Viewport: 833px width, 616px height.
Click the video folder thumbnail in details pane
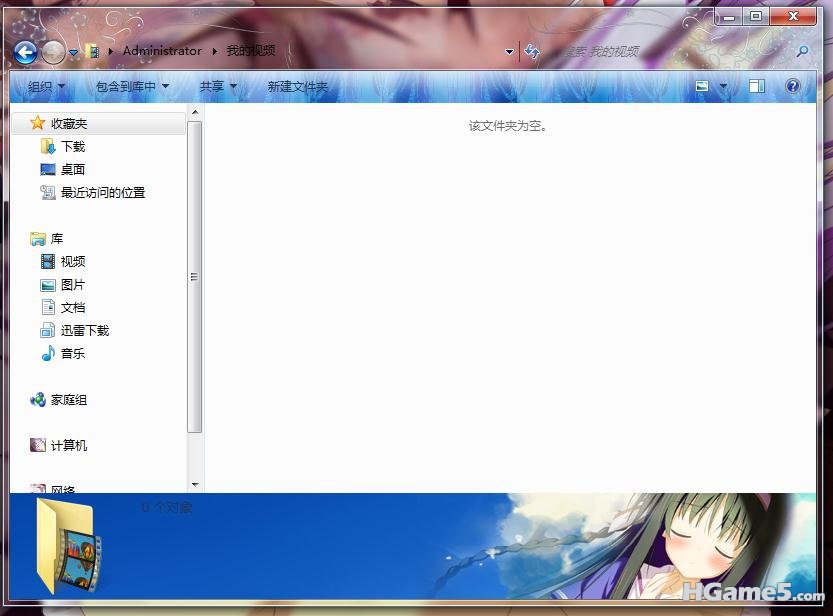click(68, 545)
